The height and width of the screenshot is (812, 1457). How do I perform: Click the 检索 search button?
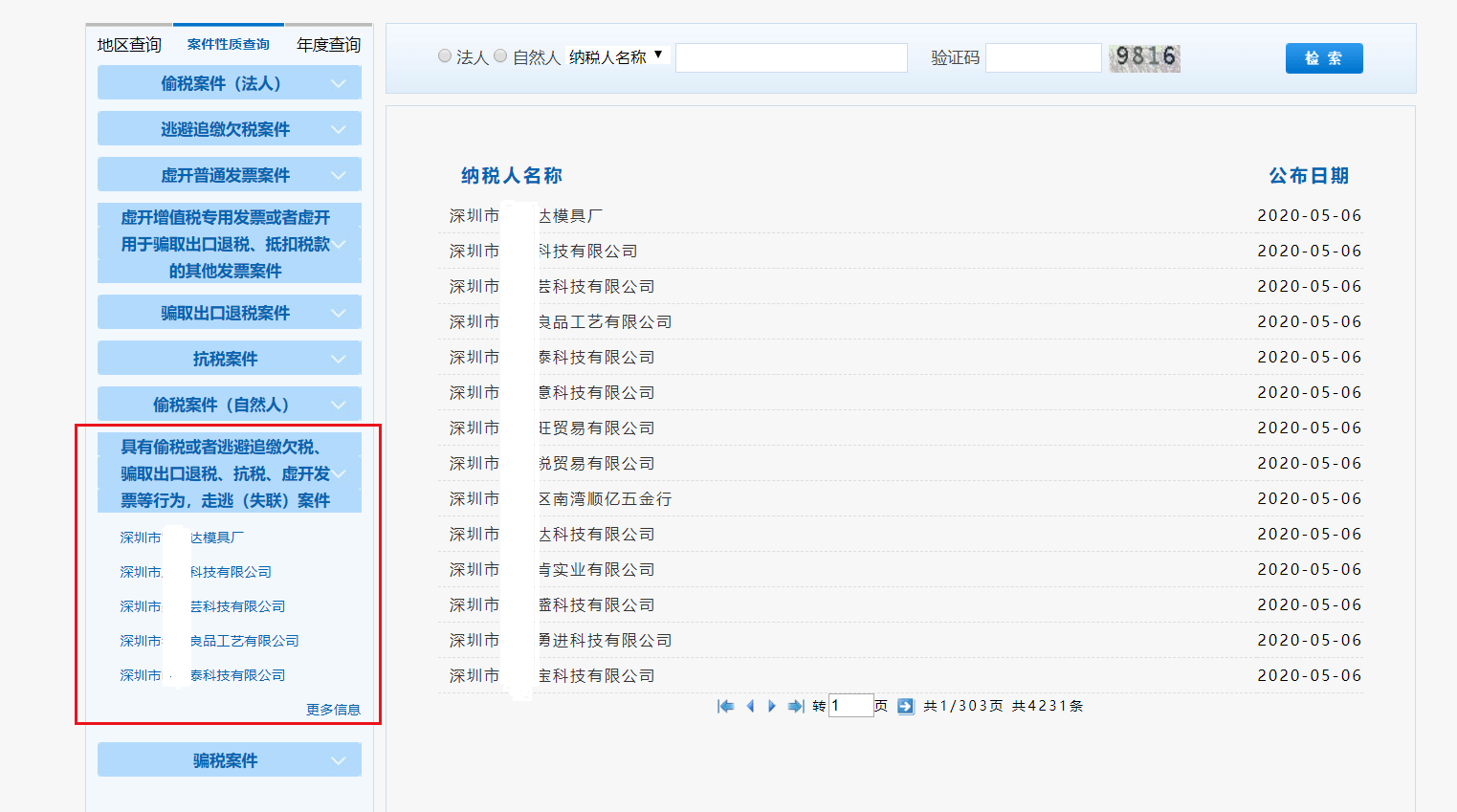click(1324, 58)
